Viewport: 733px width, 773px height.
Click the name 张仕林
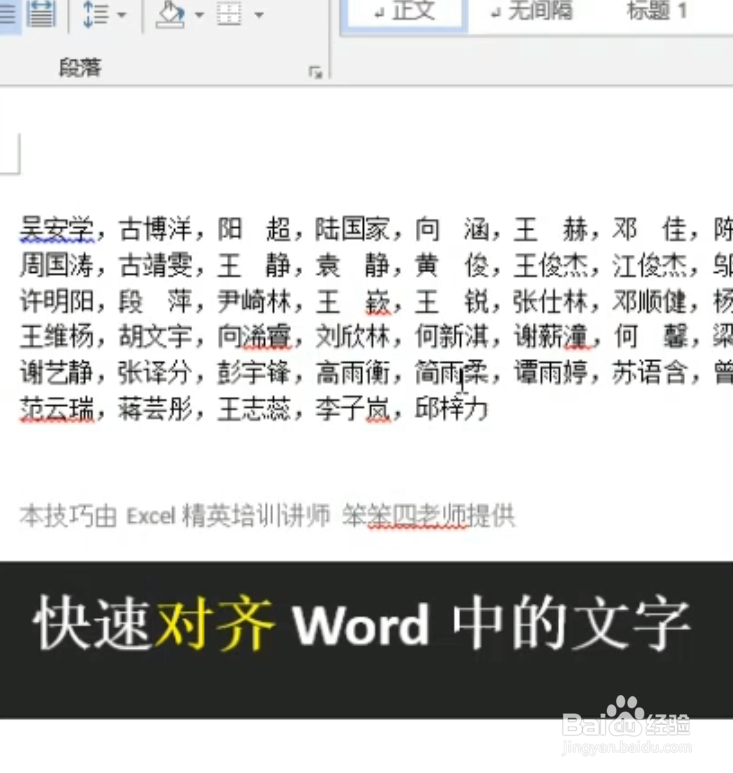point(551,301)
